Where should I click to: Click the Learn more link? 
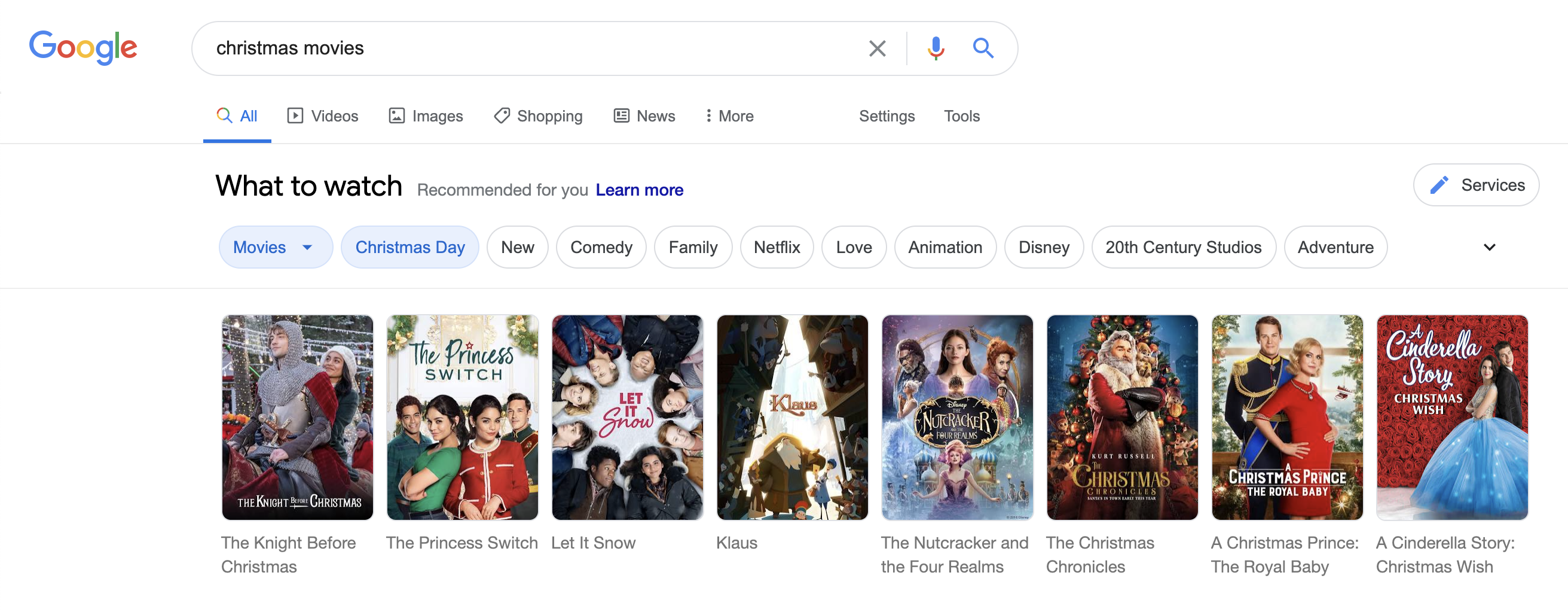click(639, 190)
